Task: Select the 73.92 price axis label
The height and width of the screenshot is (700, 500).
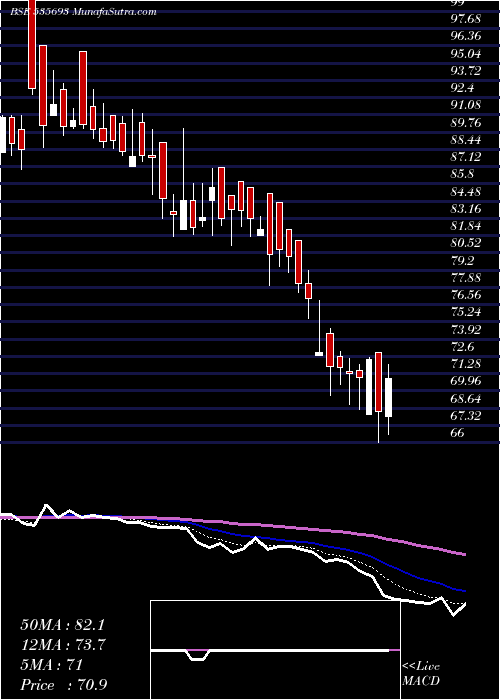Action: pos(466,329)
